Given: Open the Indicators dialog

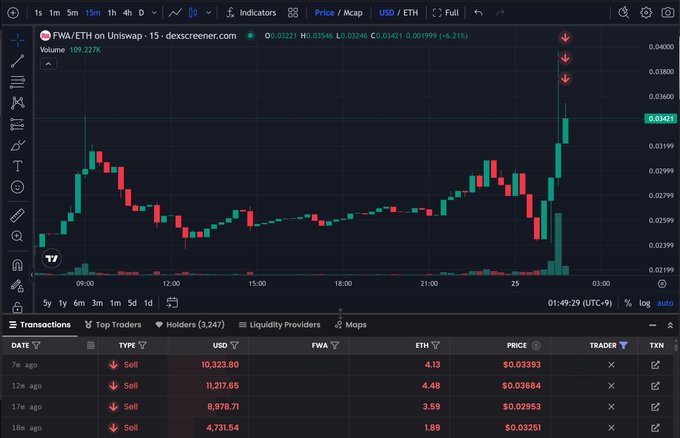Looking at the screenshot, I should 251,13.
